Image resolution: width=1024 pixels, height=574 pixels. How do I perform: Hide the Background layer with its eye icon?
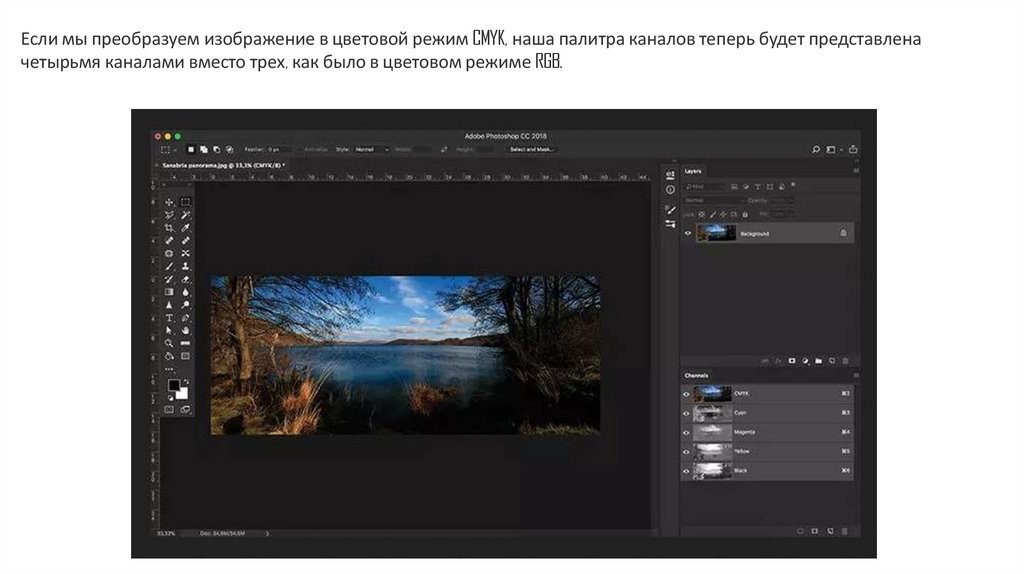pyautogui.click(x=688, y=233)
